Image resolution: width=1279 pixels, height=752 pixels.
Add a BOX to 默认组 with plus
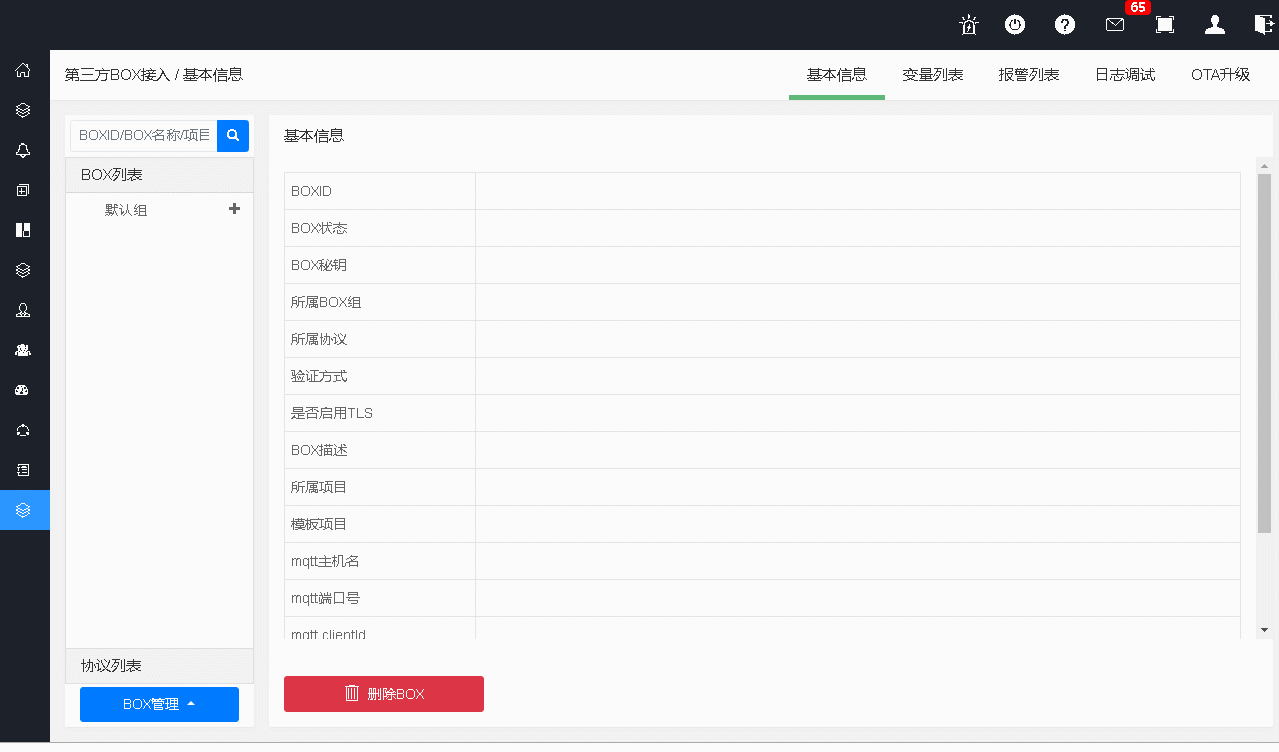tap(235, 209)
